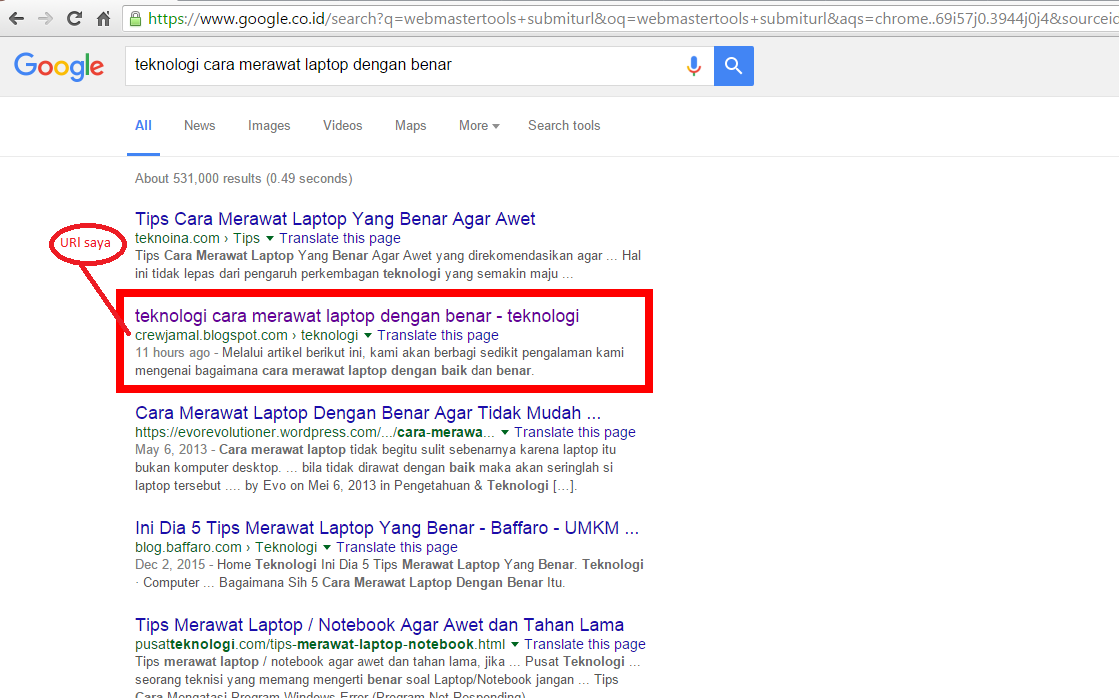The height and width of the screenshot is (698, 1119).
Task: Click the browser forward arrow
Action: 45,19
